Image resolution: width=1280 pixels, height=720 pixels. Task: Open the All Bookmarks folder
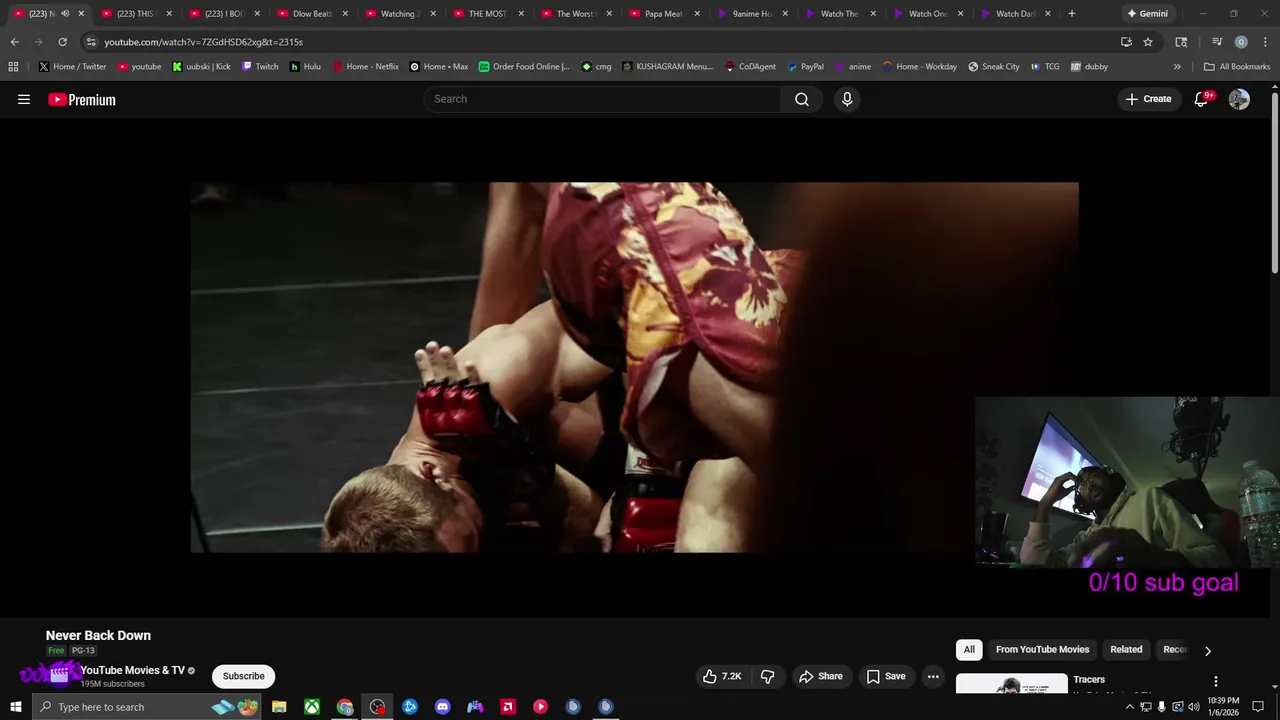(1237, 66)
